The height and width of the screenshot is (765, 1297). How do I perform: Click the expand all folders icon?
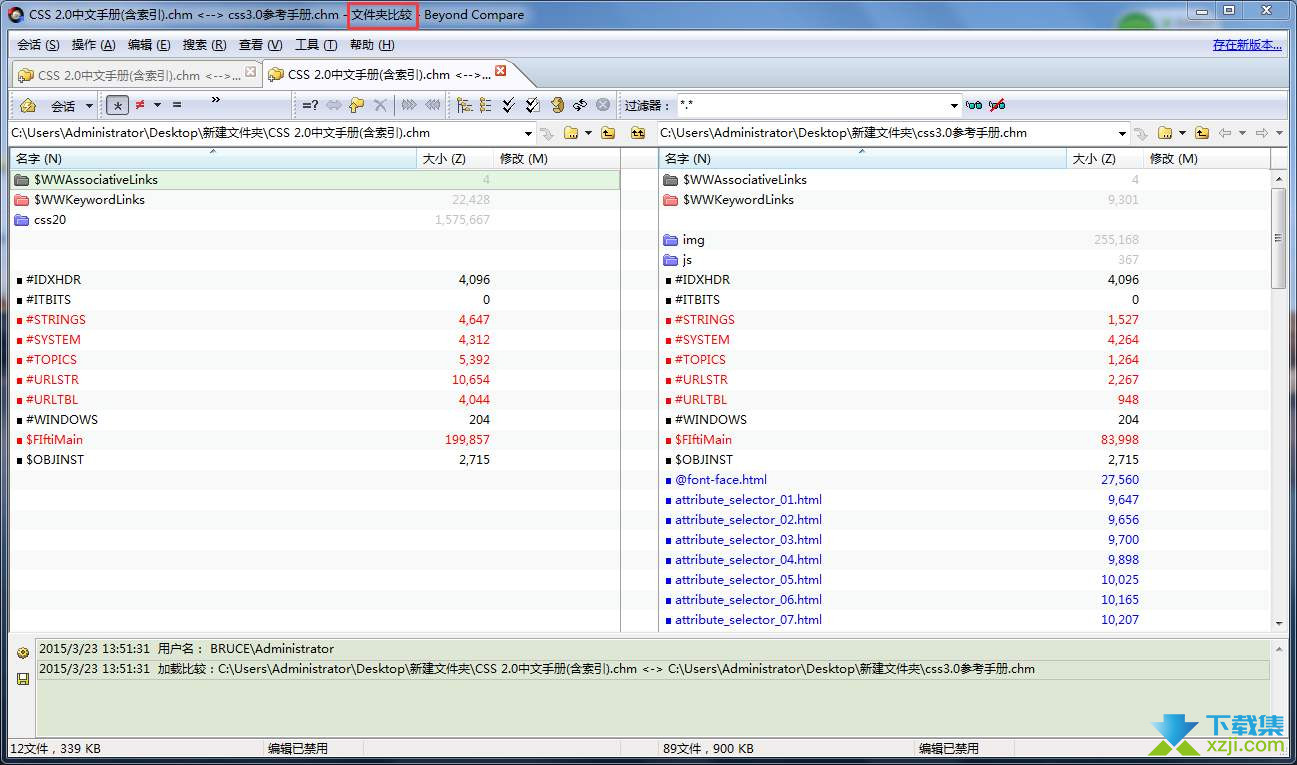[x=464, y=105]
